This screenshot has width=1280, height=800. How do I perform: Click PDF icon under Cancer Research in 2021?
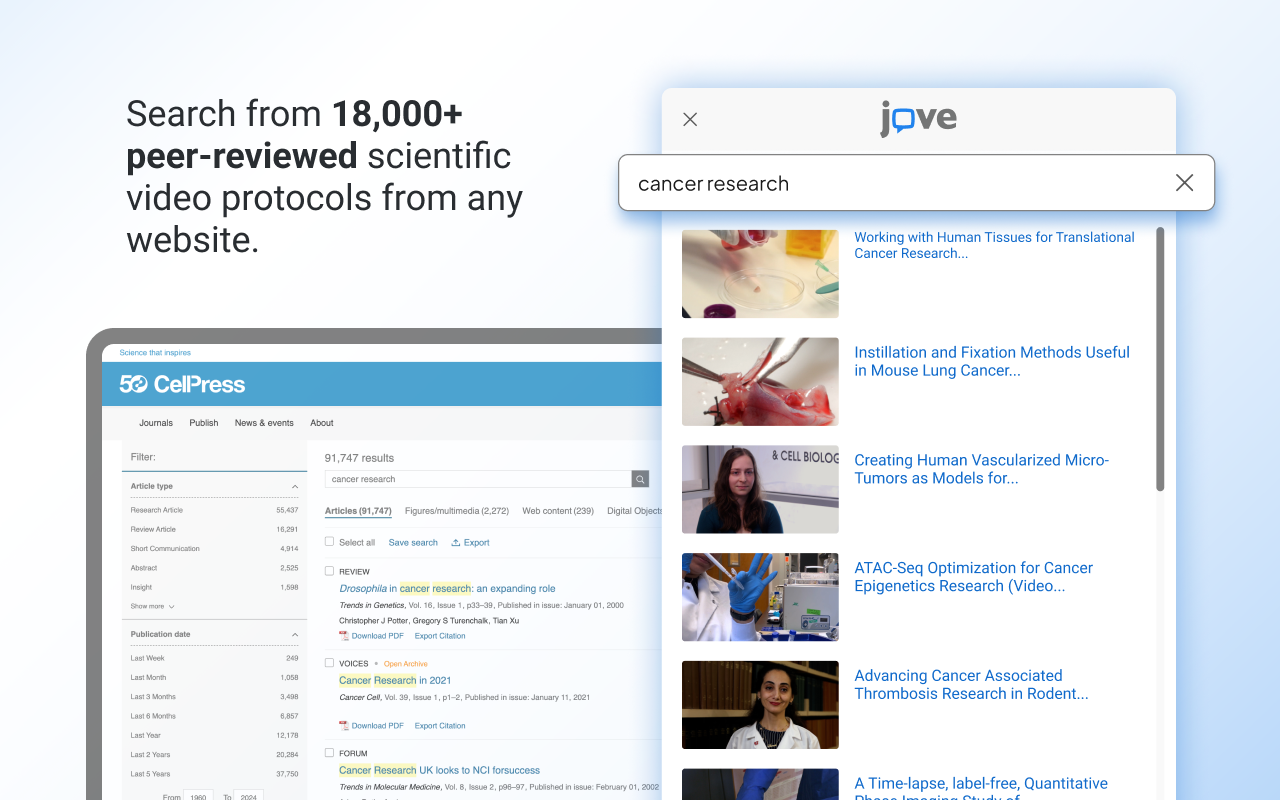point(344,726)
